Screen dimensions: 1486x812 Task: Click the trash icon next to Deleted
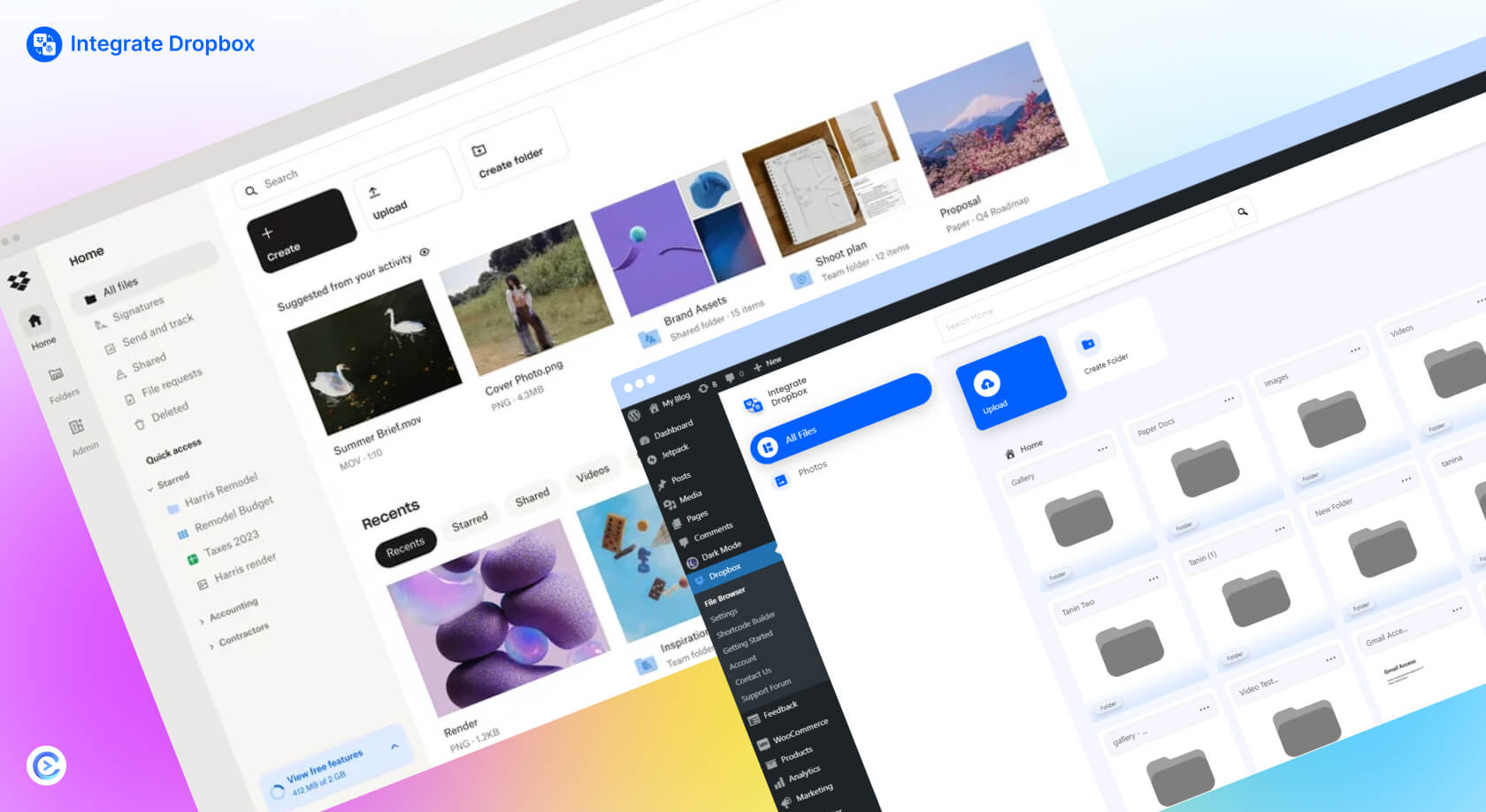139,425
